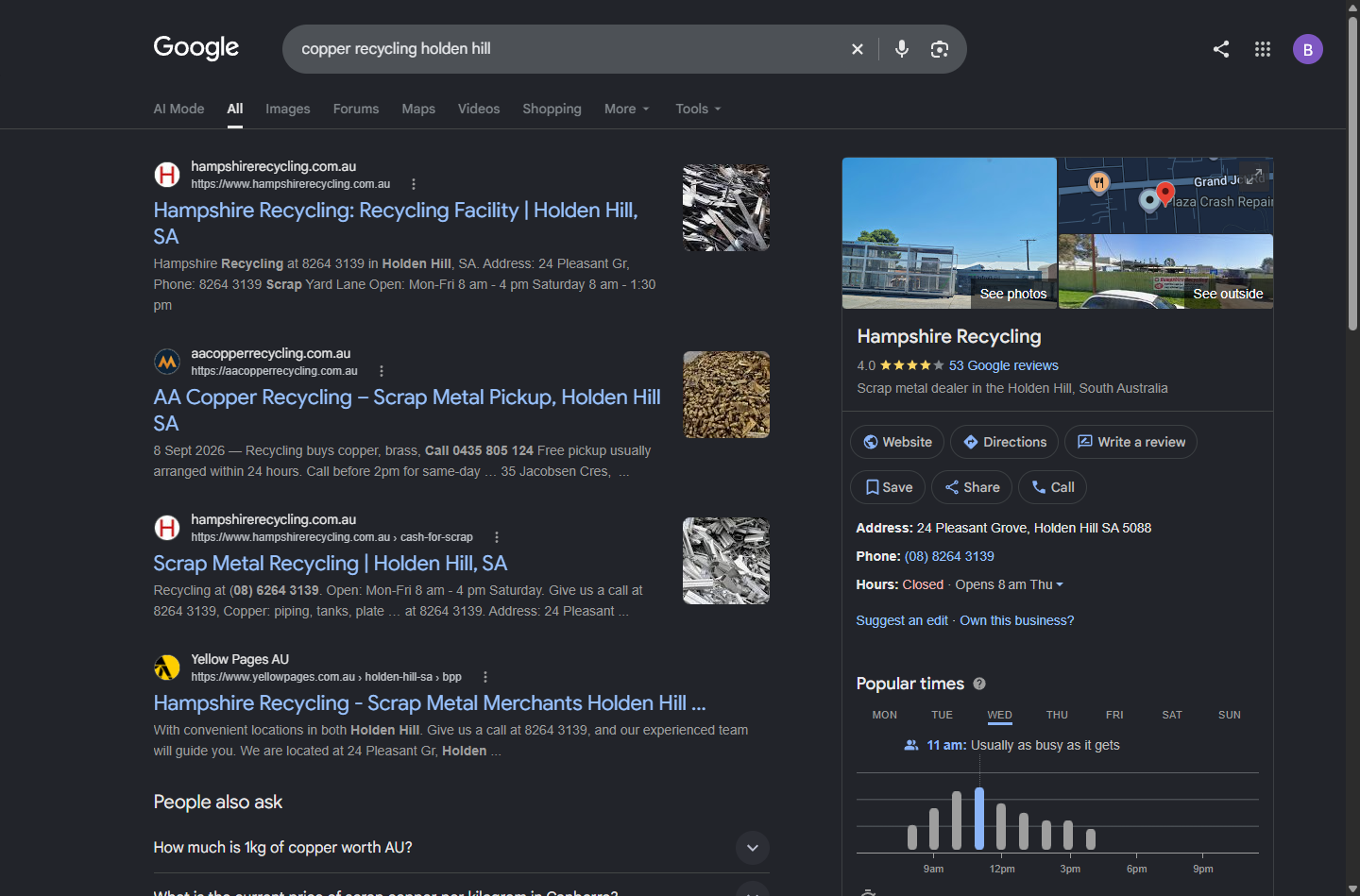Open the Google apps grid
Viewport: 1360px width, 896px height.
pyautogui.click(x=1263, y=49)
